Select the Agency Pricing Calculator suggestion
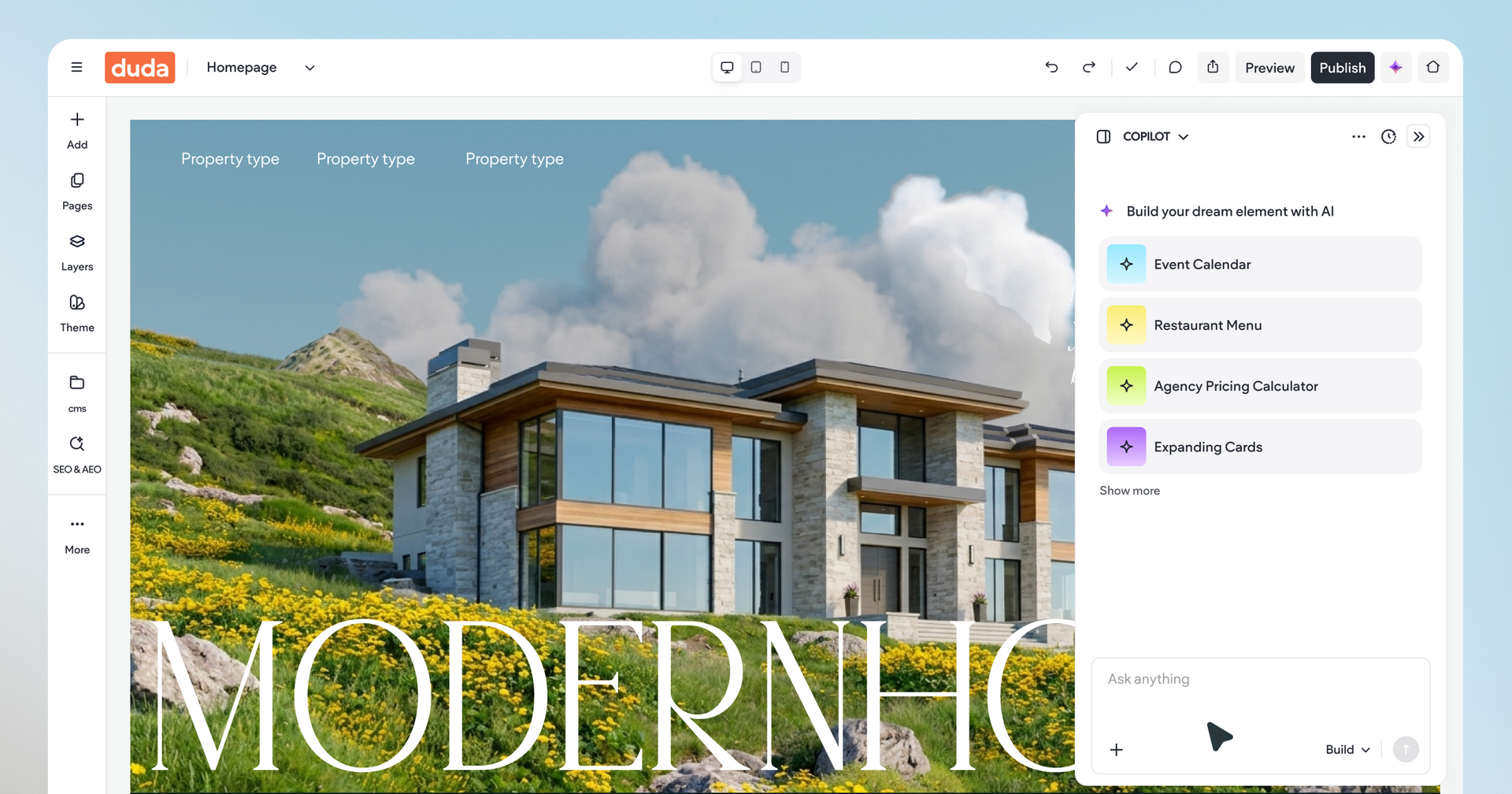1512x794 pixels. [x=1260, y=386]
